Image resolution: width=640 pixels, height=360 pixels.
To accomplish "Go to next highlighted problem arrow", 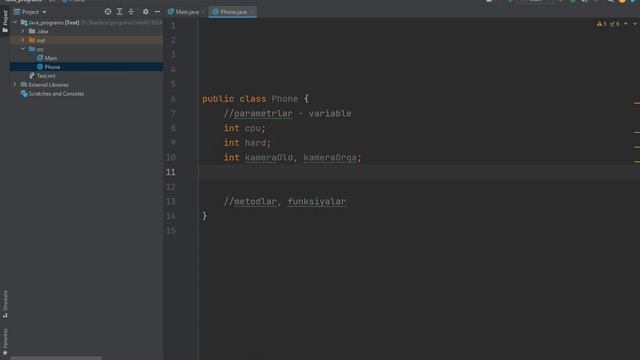I will point(635,24).
